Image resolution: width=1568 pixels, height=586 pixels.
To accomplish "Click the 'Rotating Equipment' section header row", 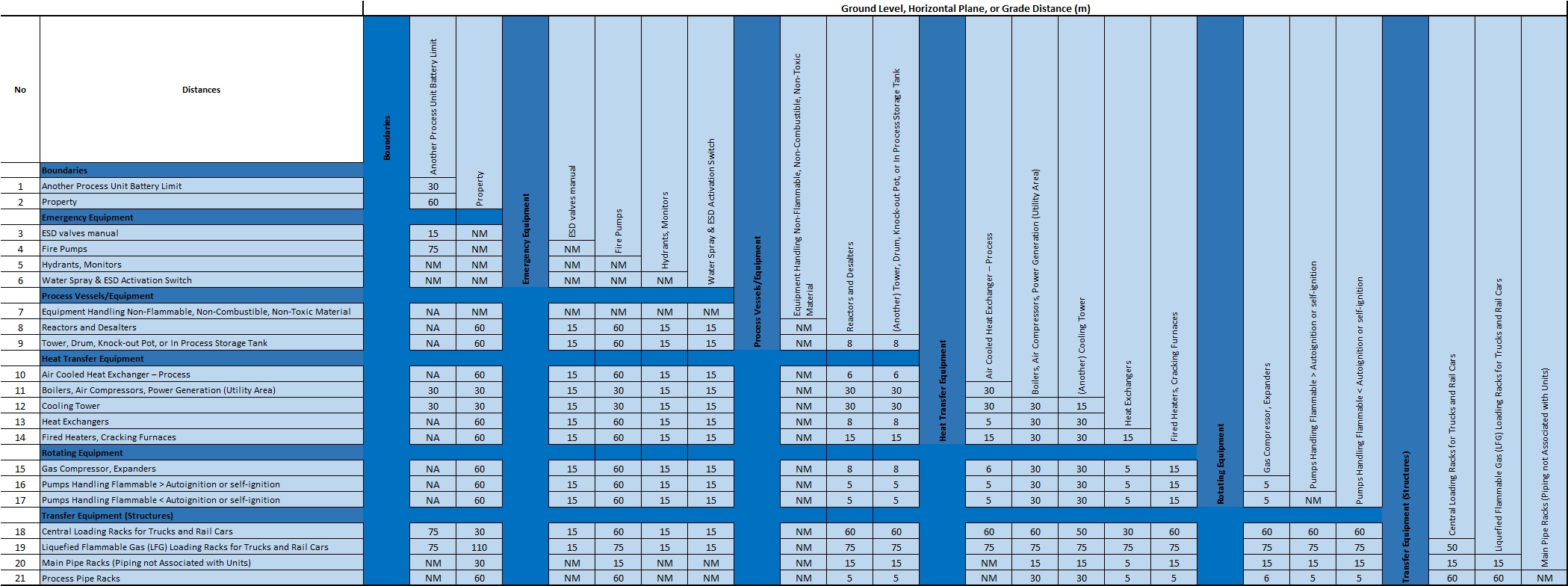I will point(202,453).
